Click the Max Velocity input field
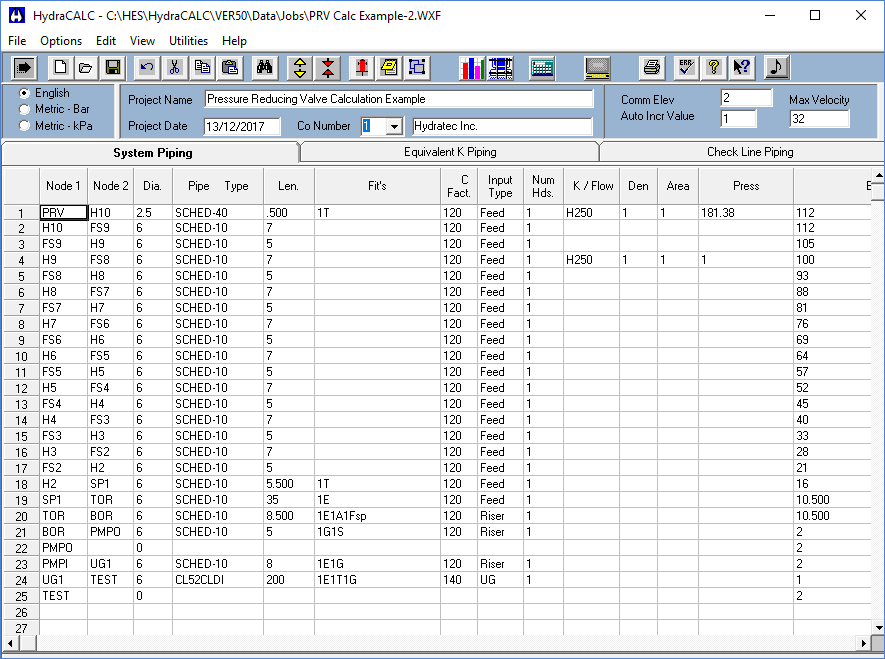This screenshot has height=659, width=885. [820, 118]
